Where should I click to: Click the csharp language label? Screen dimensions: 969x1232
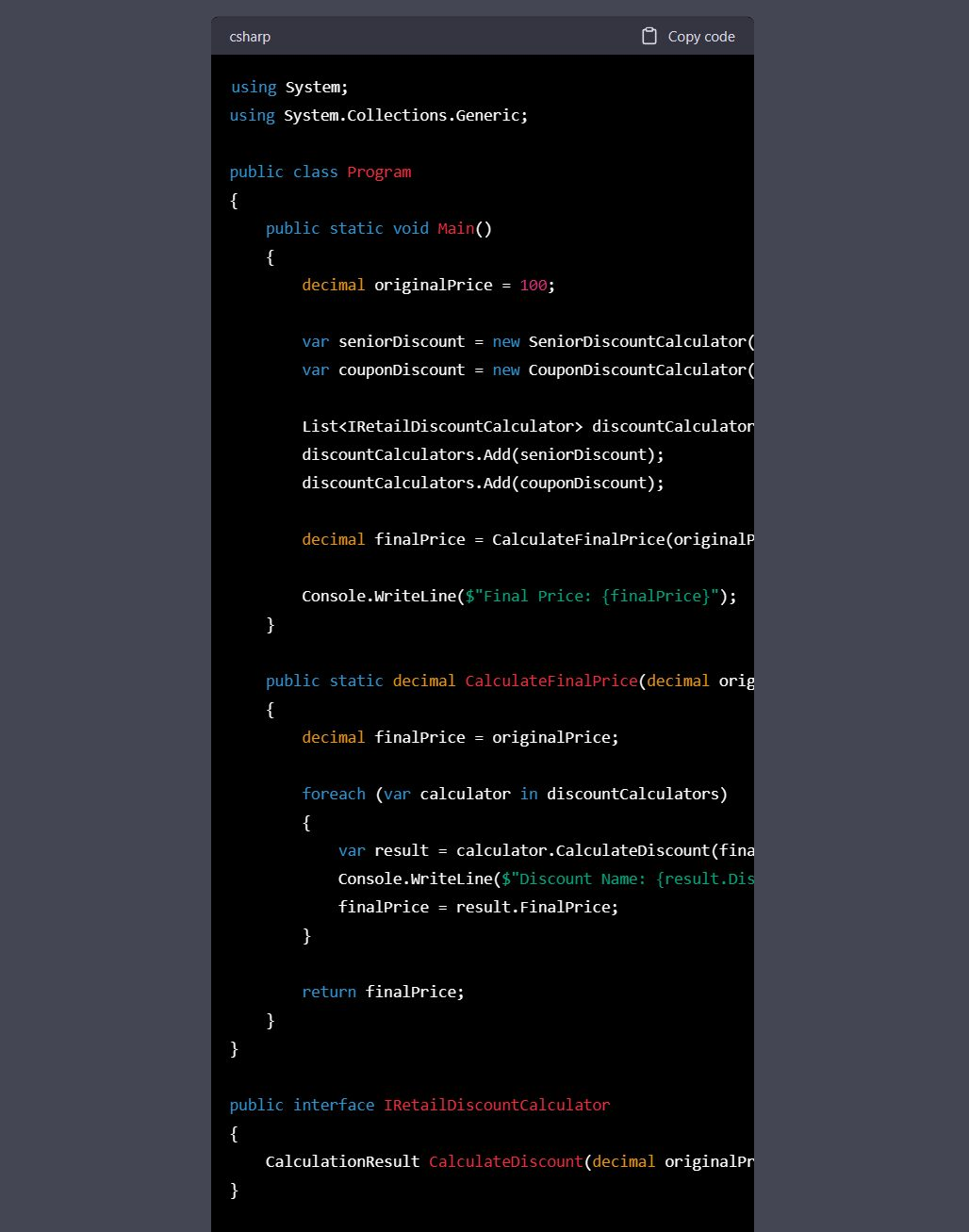coord(250,37)
